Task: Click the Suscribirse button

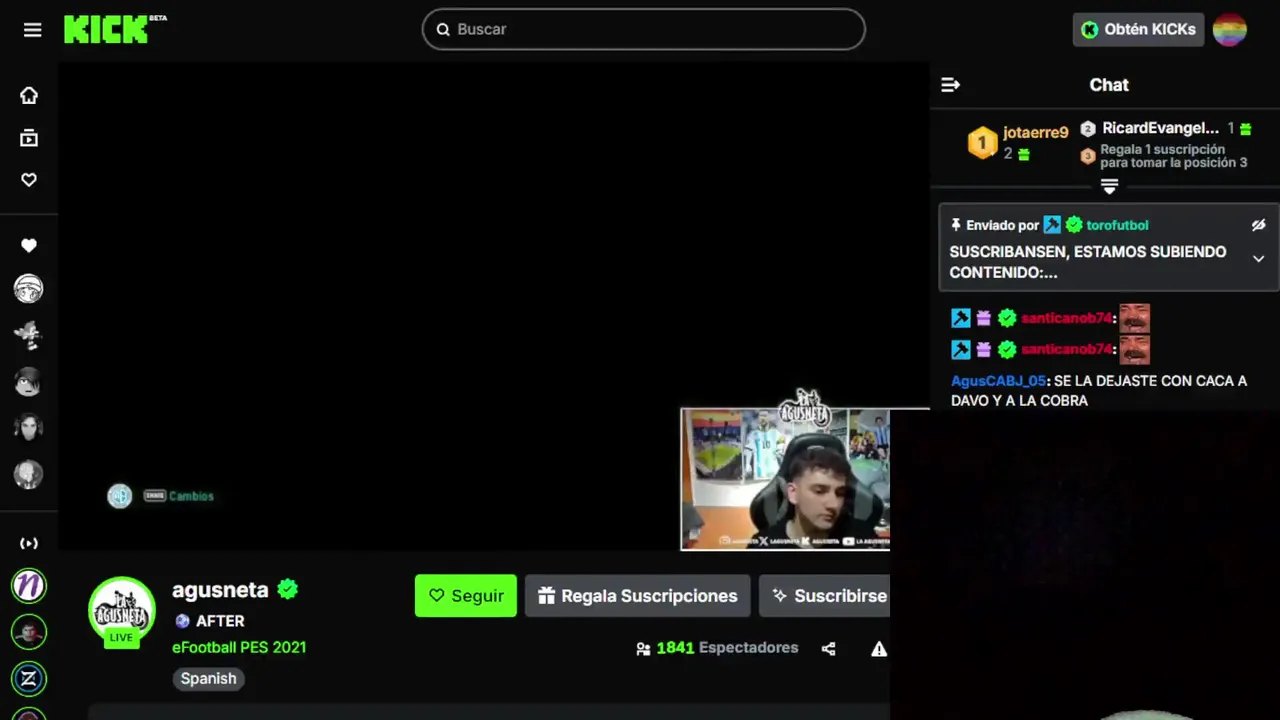Action: pyautogui.click(x=824, y=596)
